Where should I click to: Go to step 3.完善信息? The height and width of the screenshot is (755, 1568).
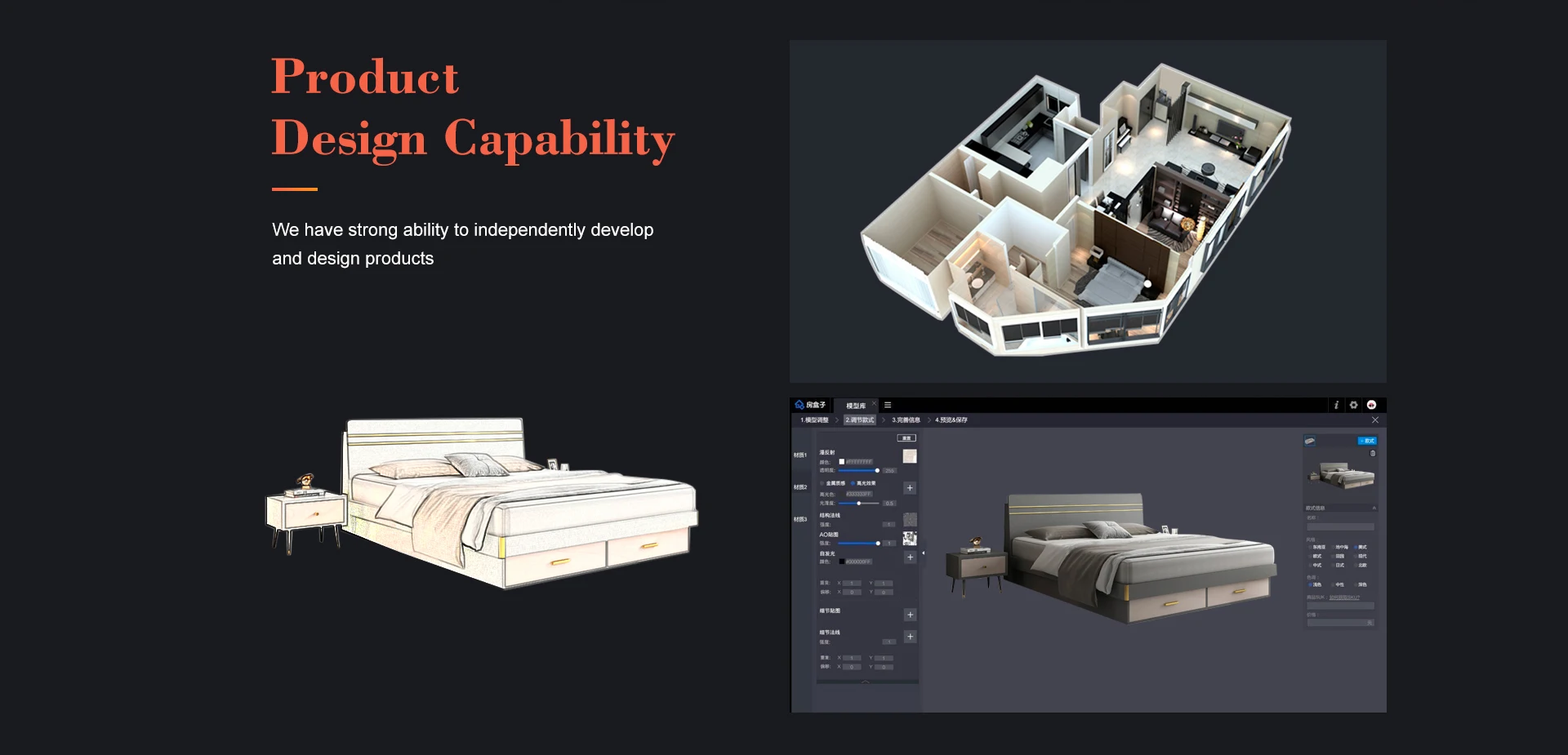pos(906,420)
